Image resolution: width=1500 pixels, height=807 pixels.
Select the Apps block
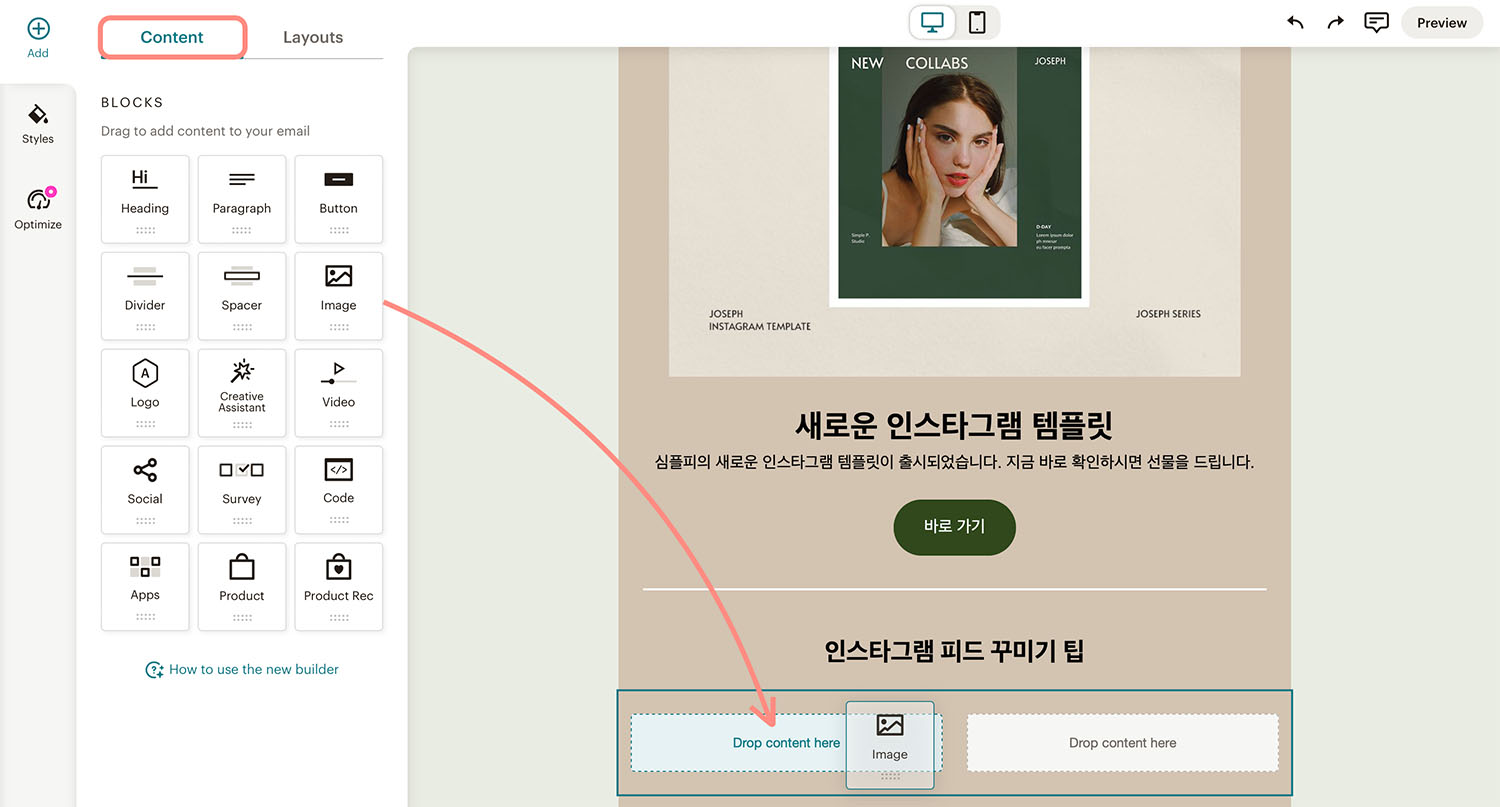(x=145, y=587)
